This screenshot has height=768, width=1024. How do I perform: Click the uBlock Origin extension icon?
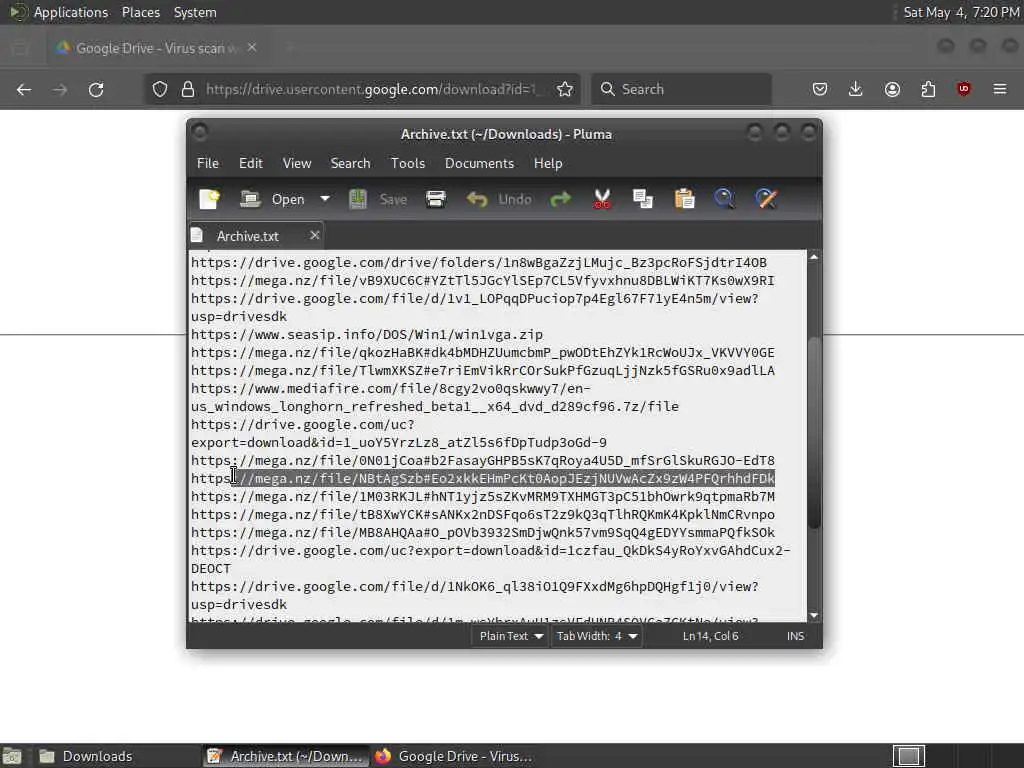point(964,89)
